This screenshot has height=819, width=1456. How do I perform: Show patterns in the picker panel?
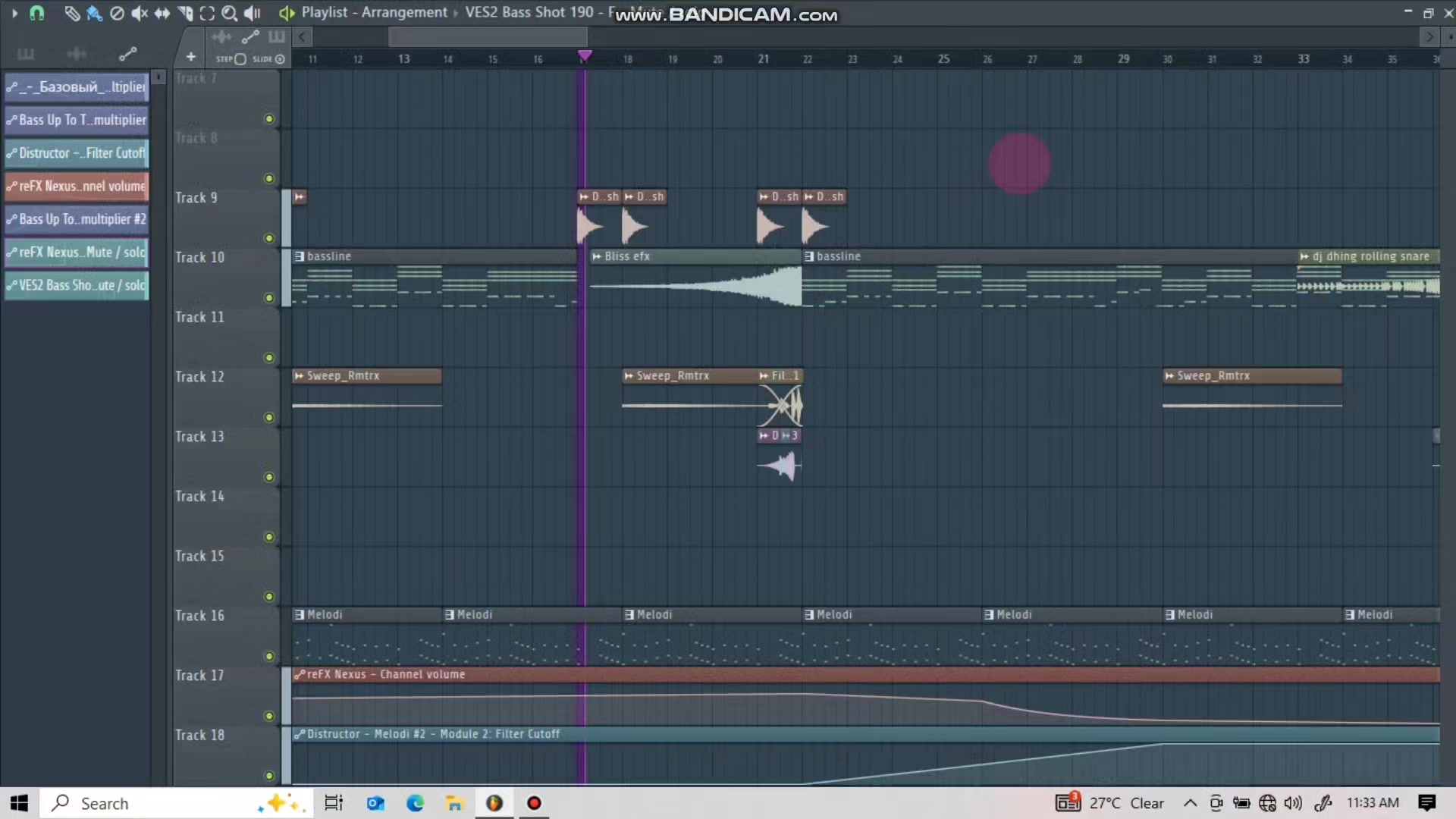[x=26, y=54]
